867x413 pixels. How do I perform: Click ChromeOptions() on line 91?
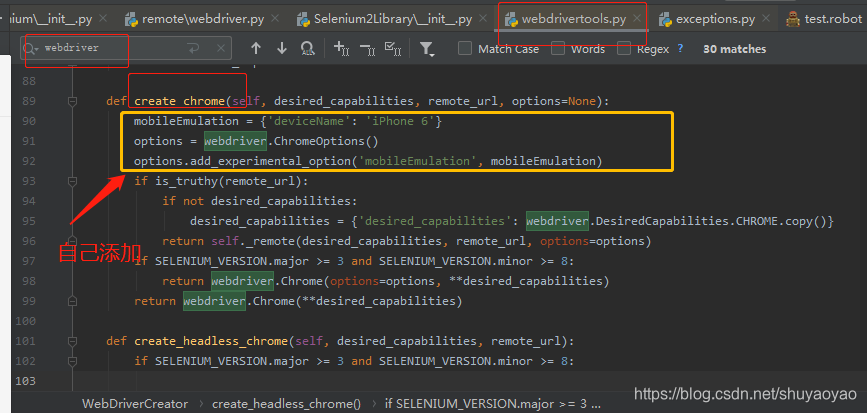(x=326, y=141)
